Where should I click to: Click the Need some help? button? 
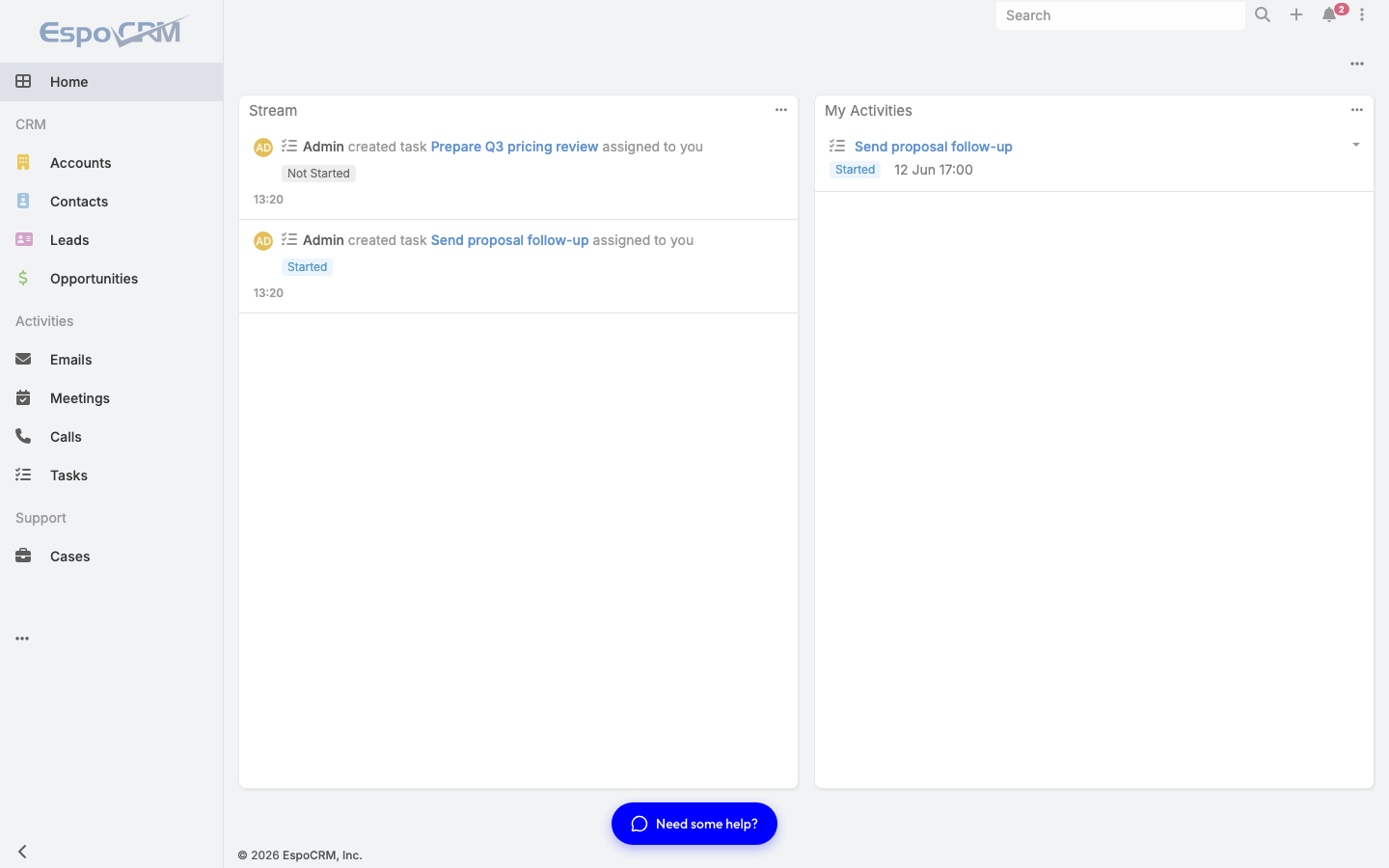point(694,824)
